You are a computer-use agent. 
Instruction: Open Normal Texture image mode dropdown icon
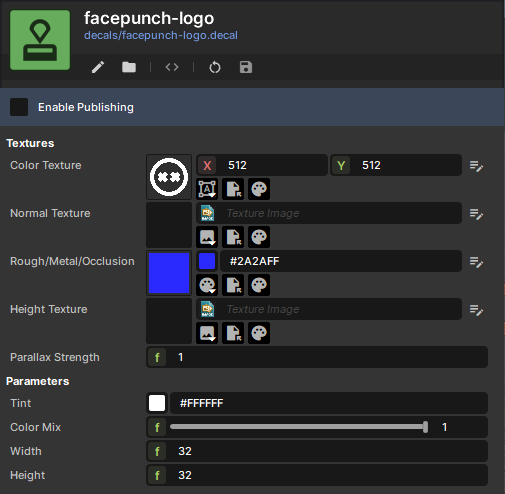tap(207, 237)
